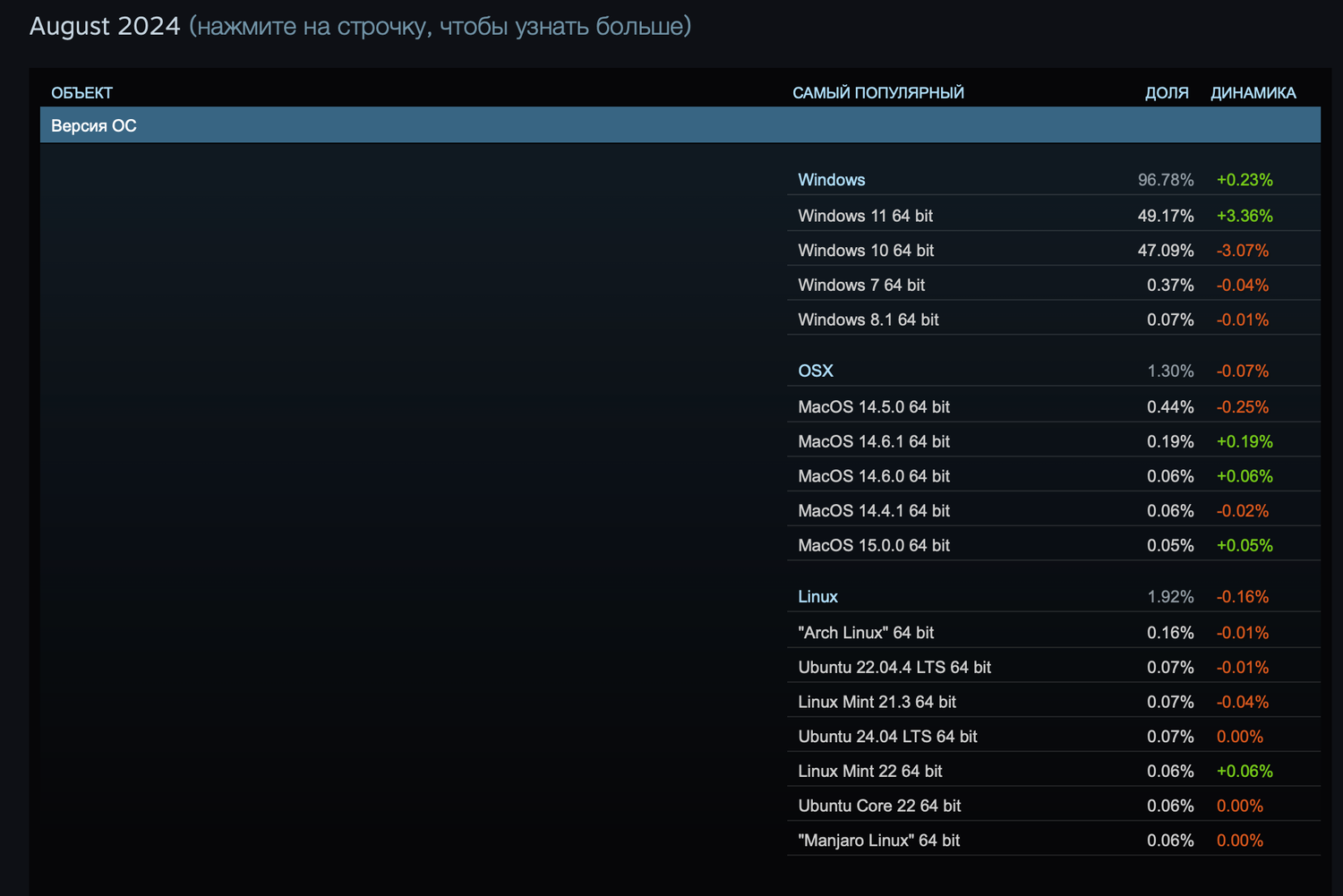This screenshot has height=896, width=1343.
Task: Click the Windows 10 share value 47.09%
Action: click(1166, 251)
